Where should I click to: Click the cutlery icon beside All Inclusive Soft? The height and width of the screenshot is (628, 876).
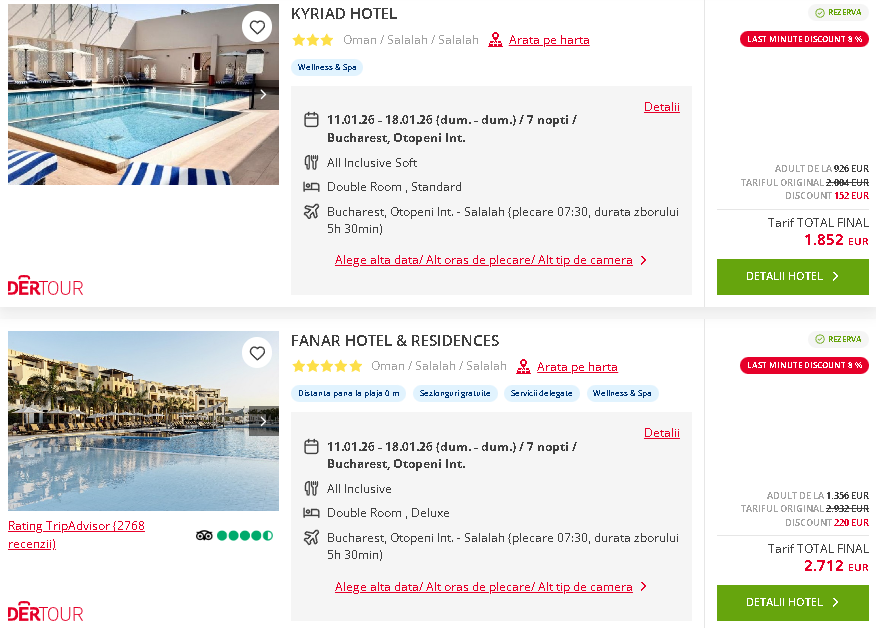[310, 162]
